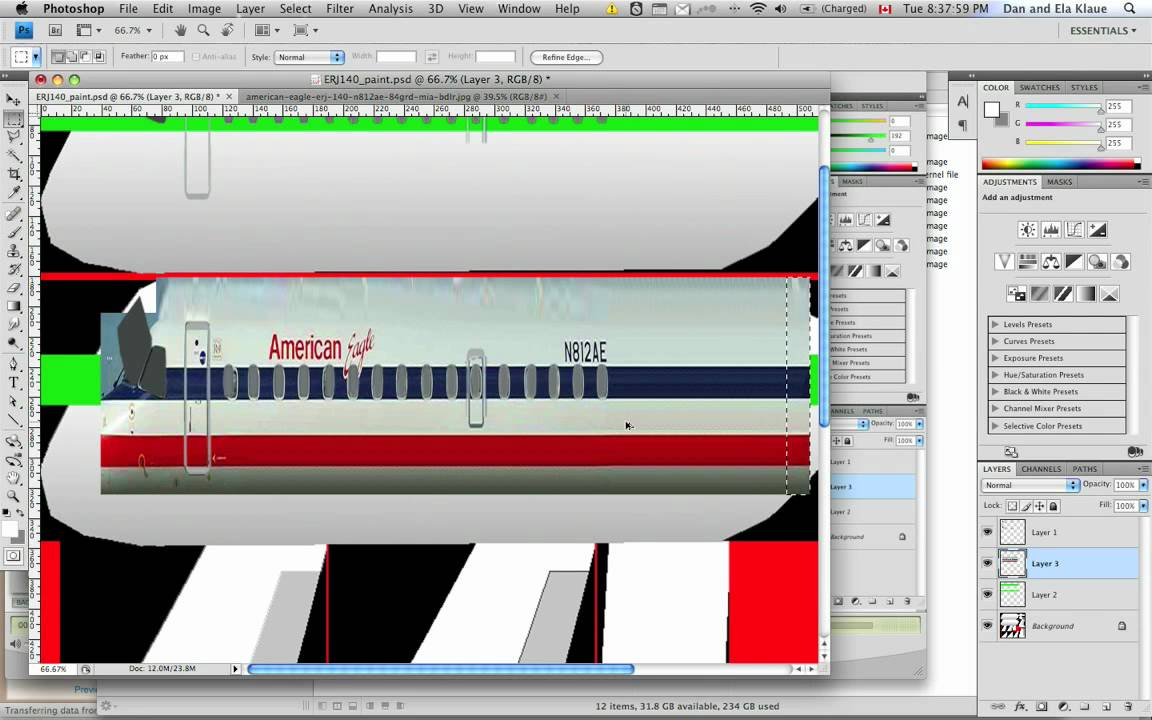The image size is (1152, 720).
Task: Open Spotlight search in menu bar
Action: 1129,9
